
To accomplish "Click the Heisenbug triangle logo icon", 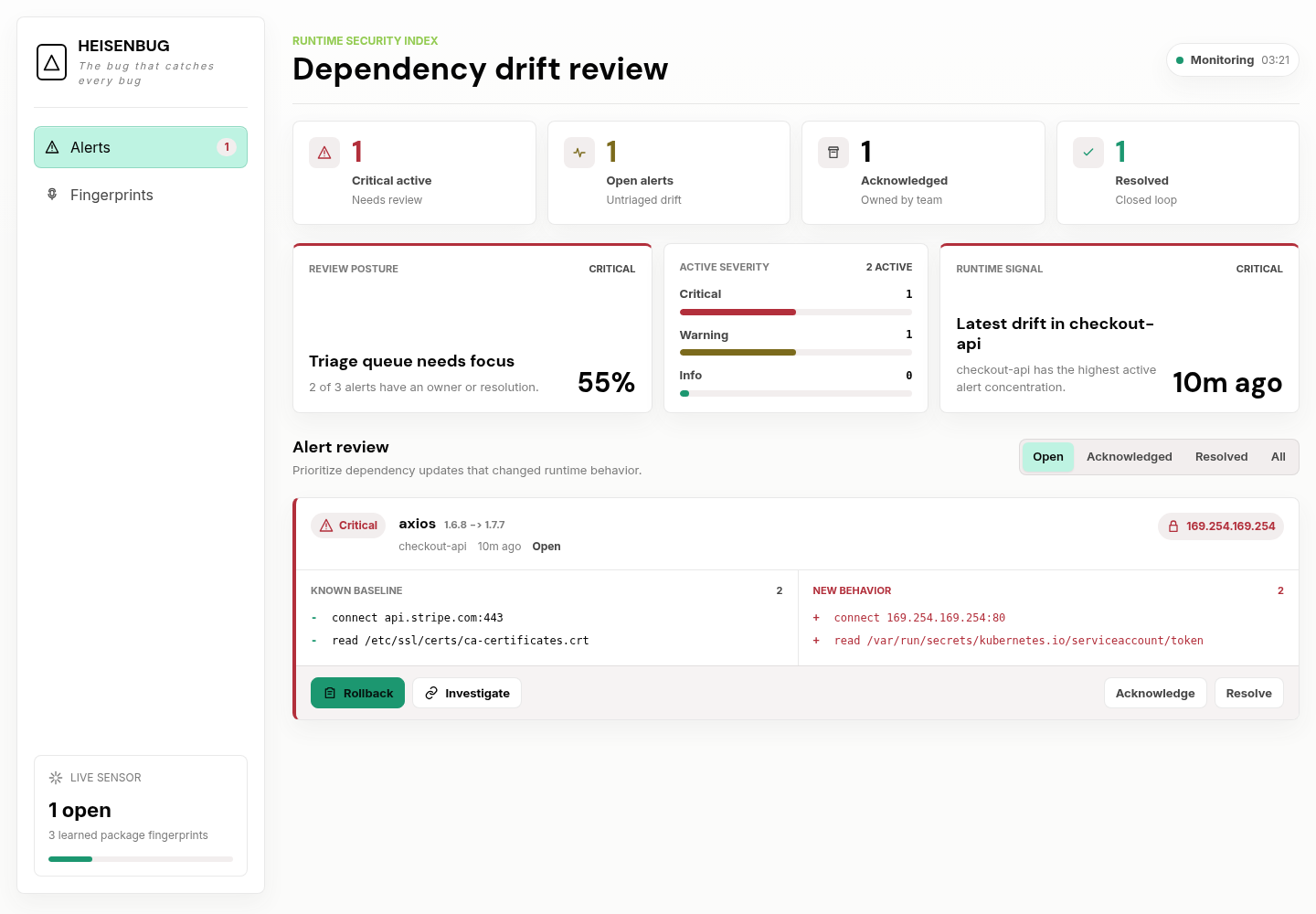I will tap(51, 62).
